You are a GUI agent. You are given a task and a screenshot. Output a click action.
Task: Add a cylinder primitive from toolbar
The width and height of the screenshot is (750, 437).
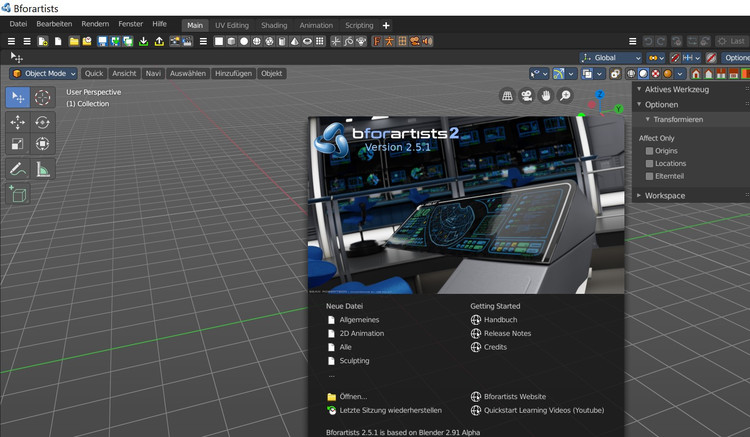(x=282, y=41)
